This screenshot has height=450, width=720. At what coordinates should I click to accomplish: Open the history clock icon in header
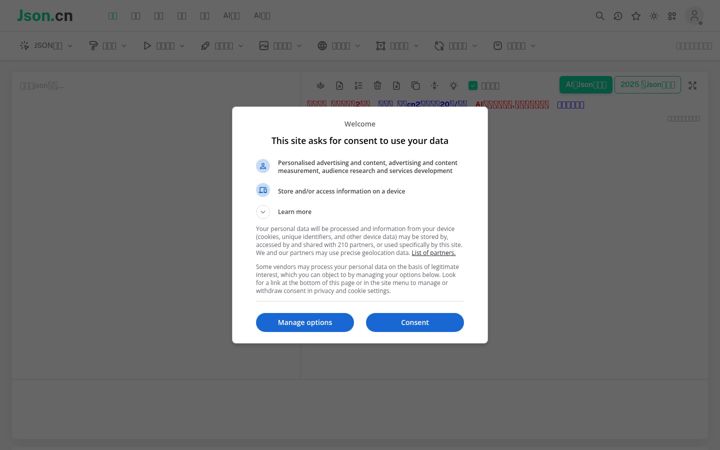coord(618,16)
